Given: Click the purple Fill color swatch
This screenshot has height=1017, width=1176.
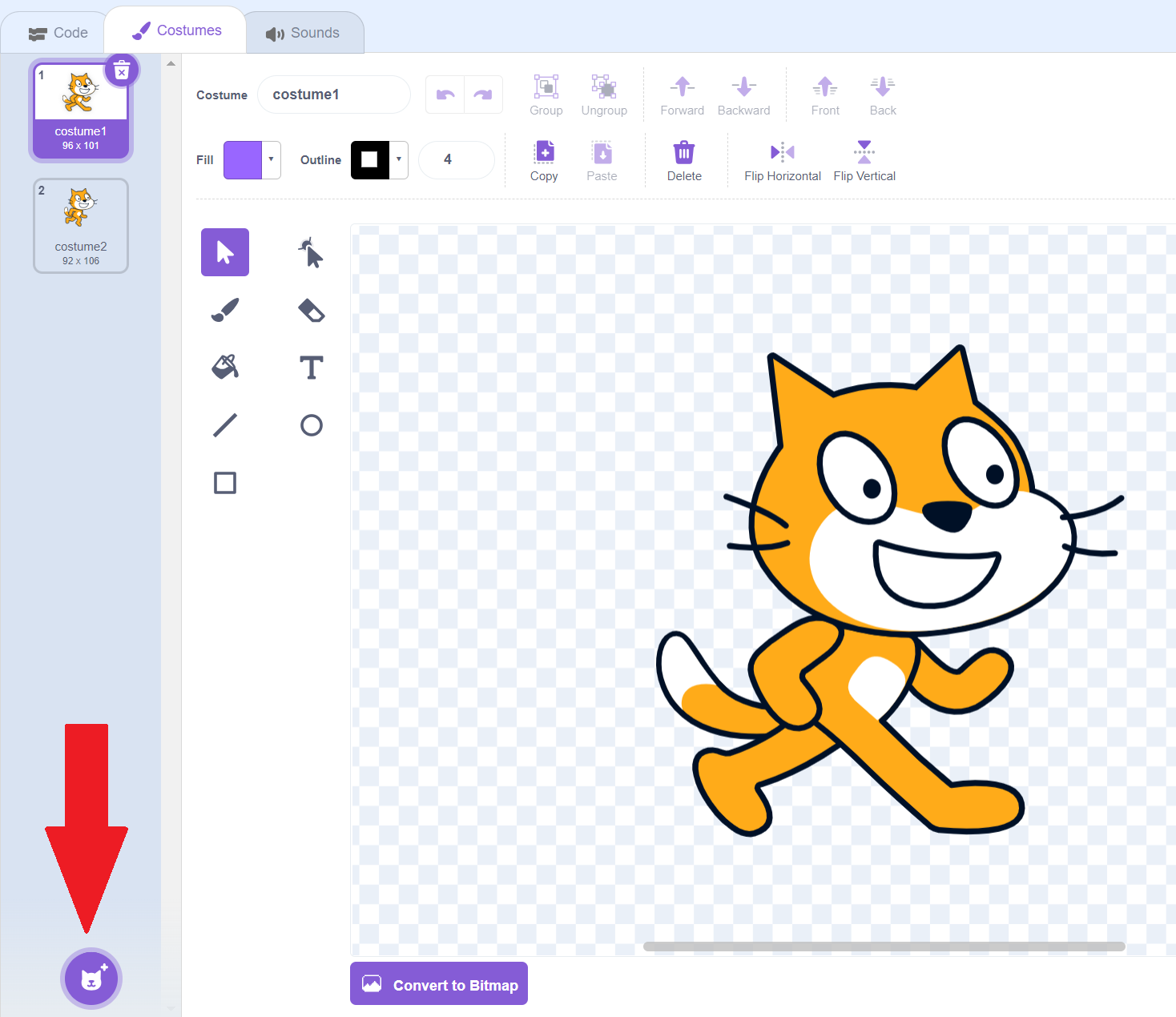Looking at the screenshot, I should [243, 159].
